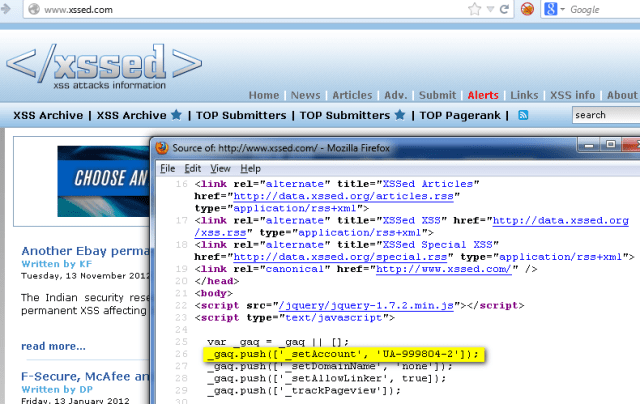Open the Help menu in source window

click(250, 169)
